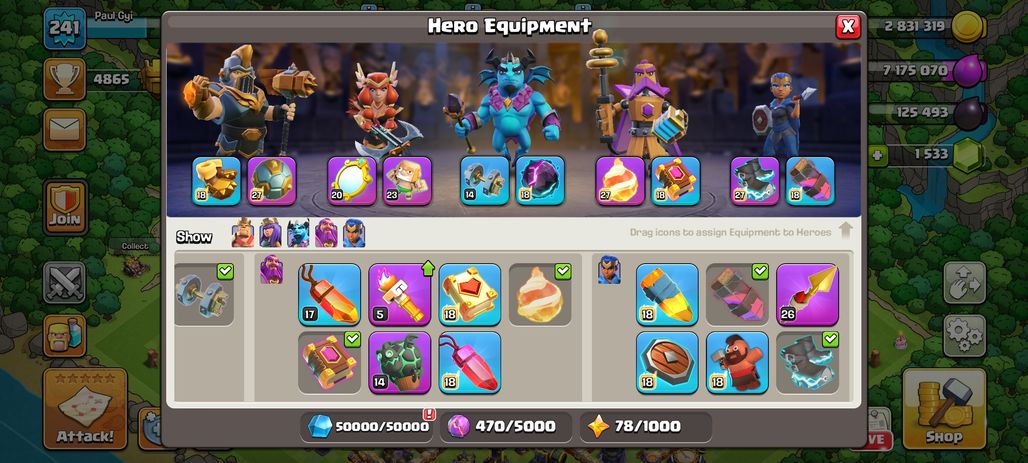
Task: Select the Fireball equipment level 27
Action: click(620, 181)
